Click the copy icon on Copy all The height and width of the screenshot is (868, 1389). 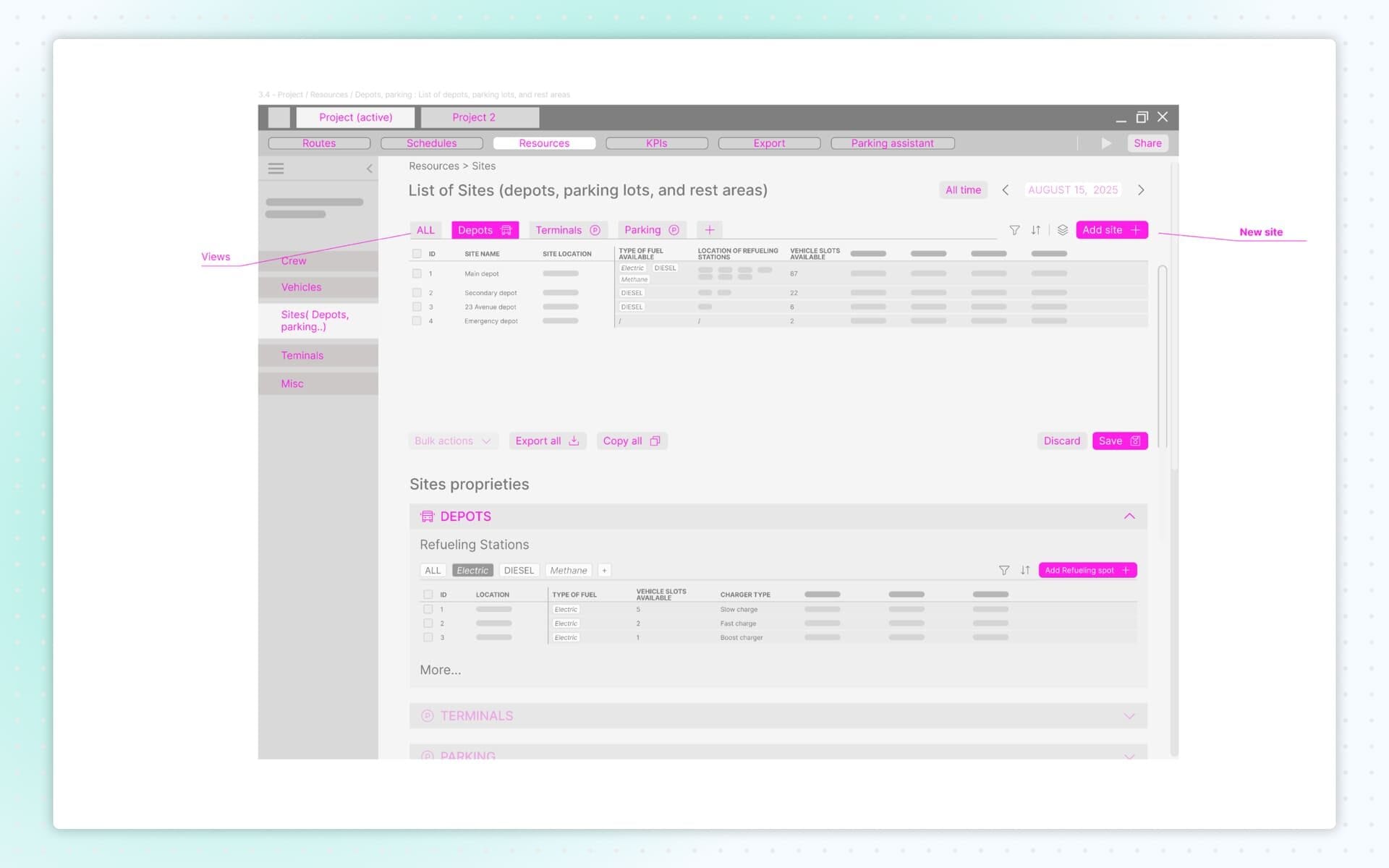point(655,441)
